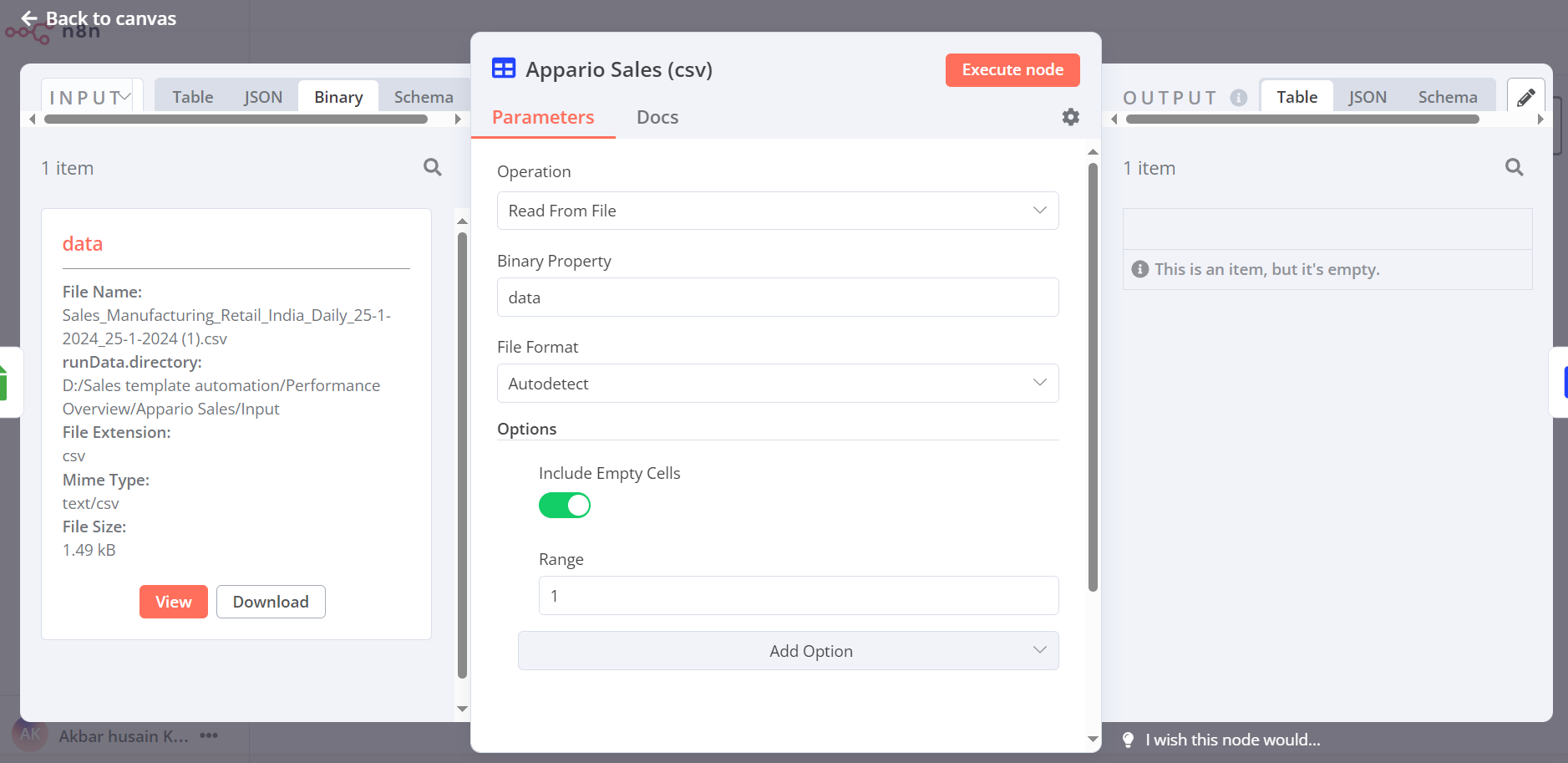Click the 1.49 kB file size value
Image resolution: width=1568 pixels, height=763 pixels.
tap(89, 550)
